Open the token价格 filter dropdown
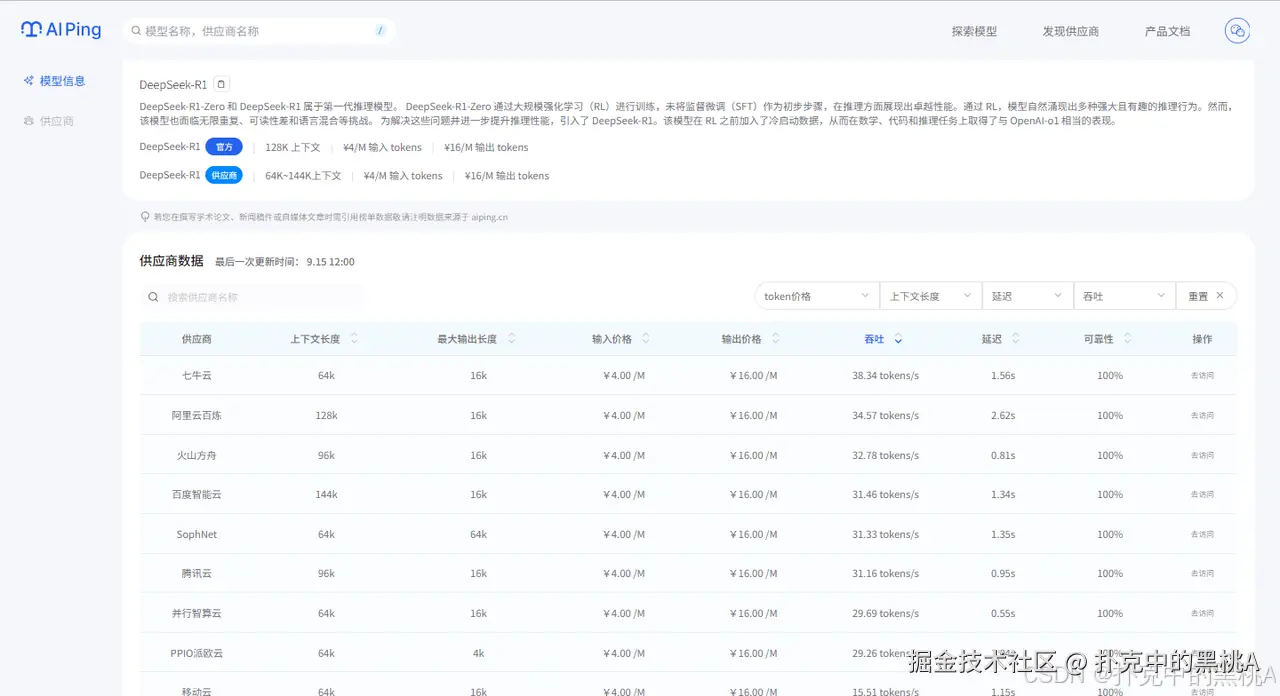The height and width of the screenshot is (696, 1280). pyautogui.click(x=816, y=296)
